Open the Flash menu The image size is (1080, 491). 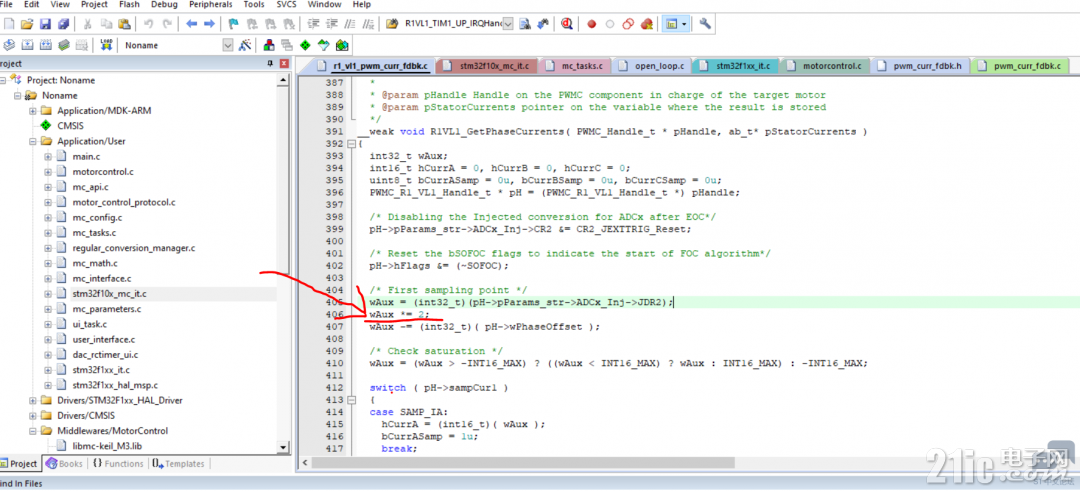coord(129,4)
